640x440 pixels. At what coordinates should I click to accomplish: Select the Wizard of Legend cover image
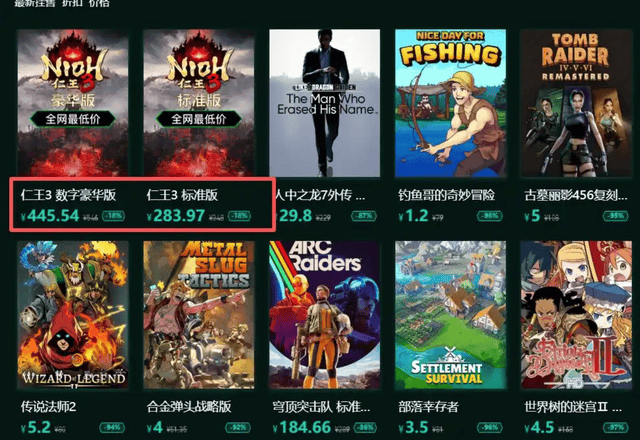pyautogui.click(x=73, y=315)
